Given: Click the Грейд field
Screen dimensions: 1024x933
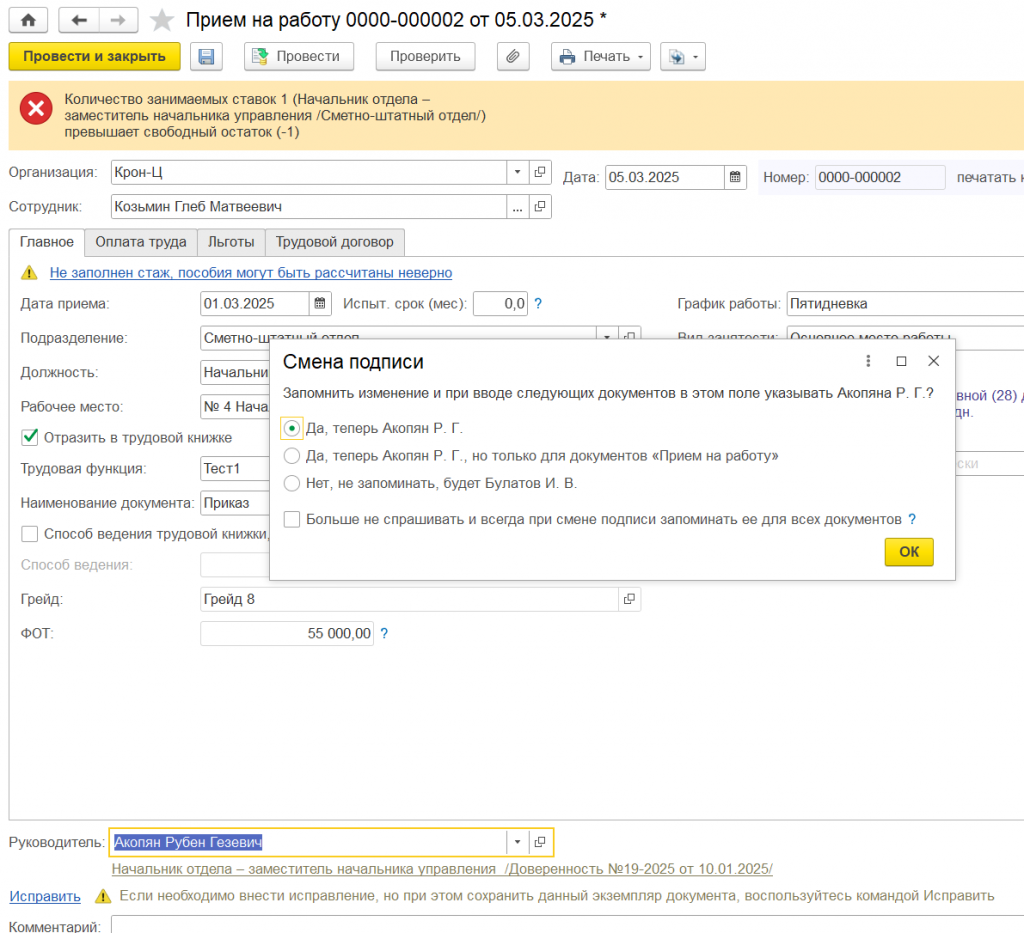Looking at the screenshot, I should (409, 599).
